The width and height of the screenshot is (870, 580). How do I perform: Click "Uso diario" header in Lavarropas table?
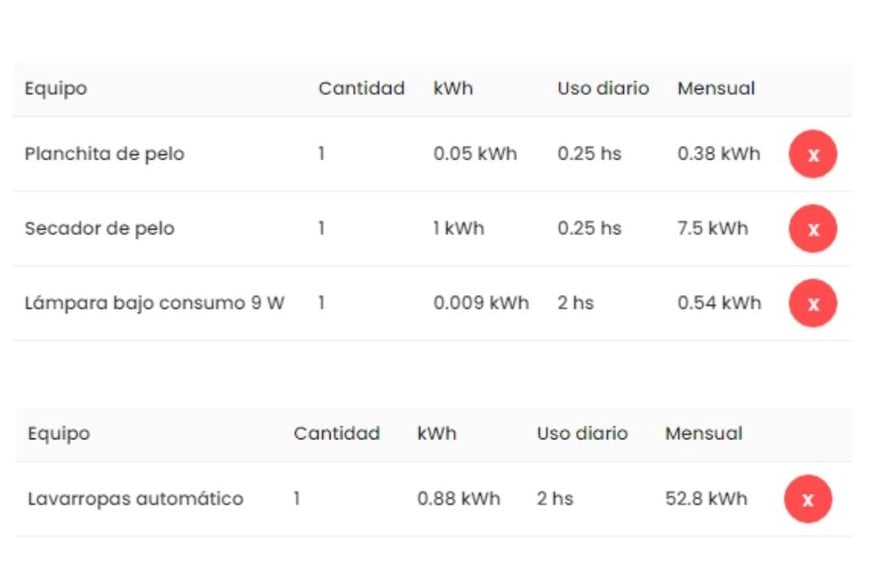click(x=582, y=433)
